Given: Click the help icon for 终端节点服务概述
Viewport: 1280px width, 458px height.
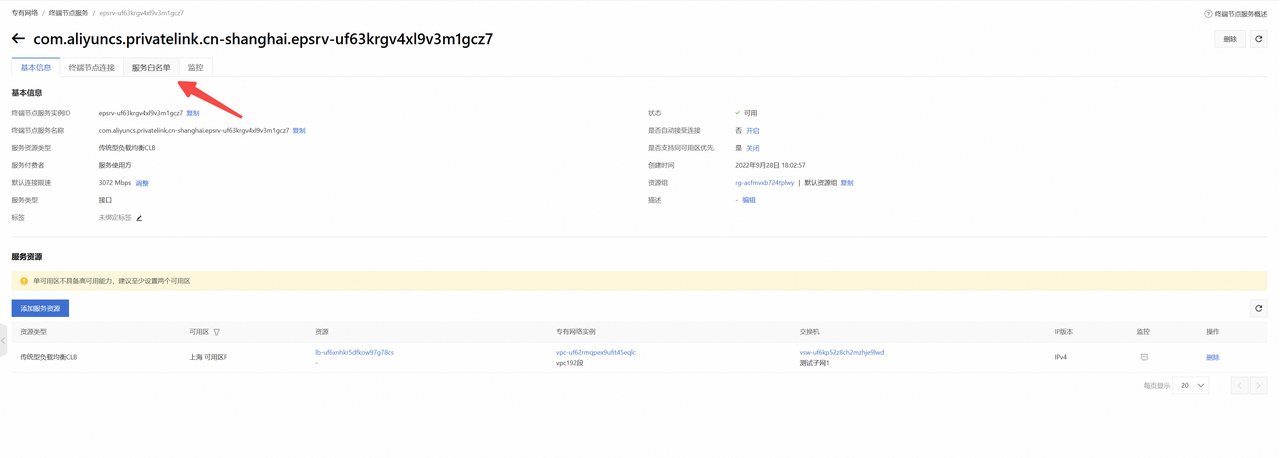Looking at the screenshot, I should (1208, 14).
